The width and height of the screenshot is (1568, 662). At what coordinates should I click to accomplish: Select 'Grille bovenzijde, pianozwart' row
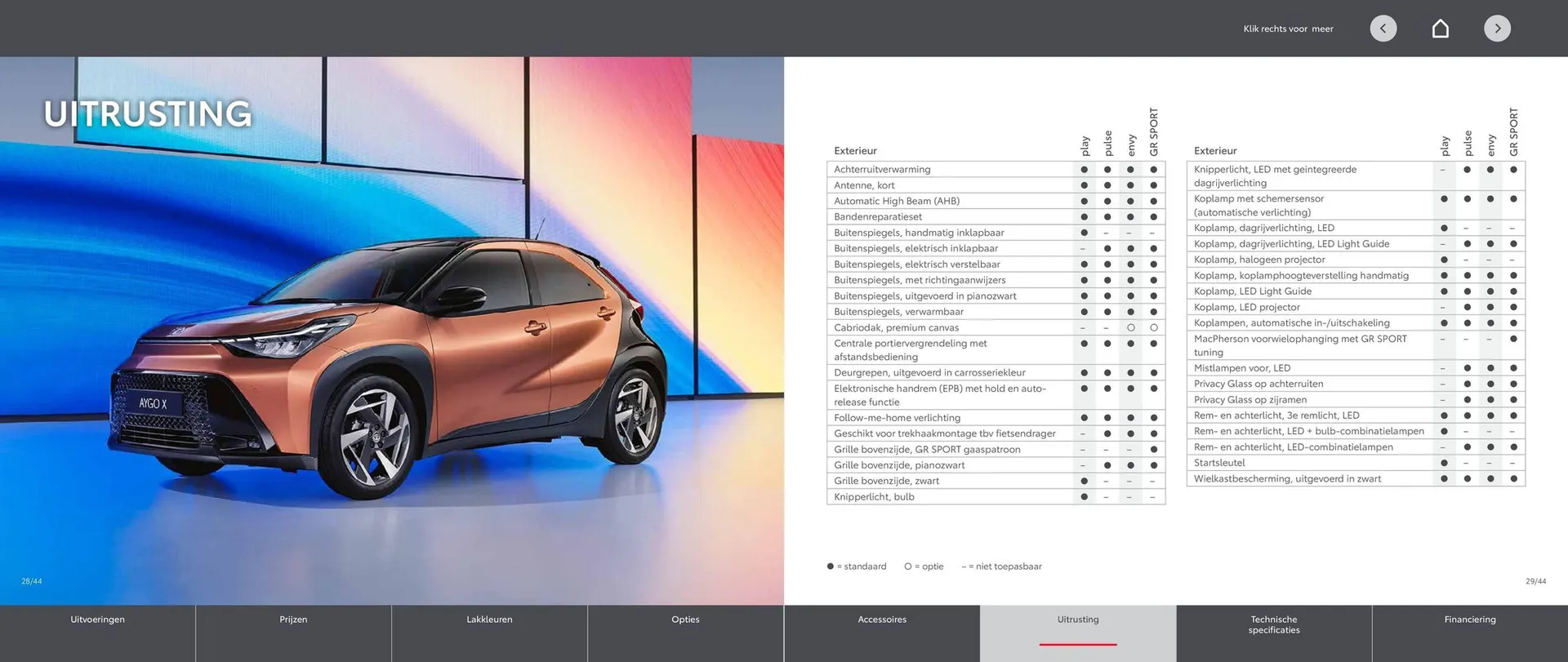click(x=996, y=465)
